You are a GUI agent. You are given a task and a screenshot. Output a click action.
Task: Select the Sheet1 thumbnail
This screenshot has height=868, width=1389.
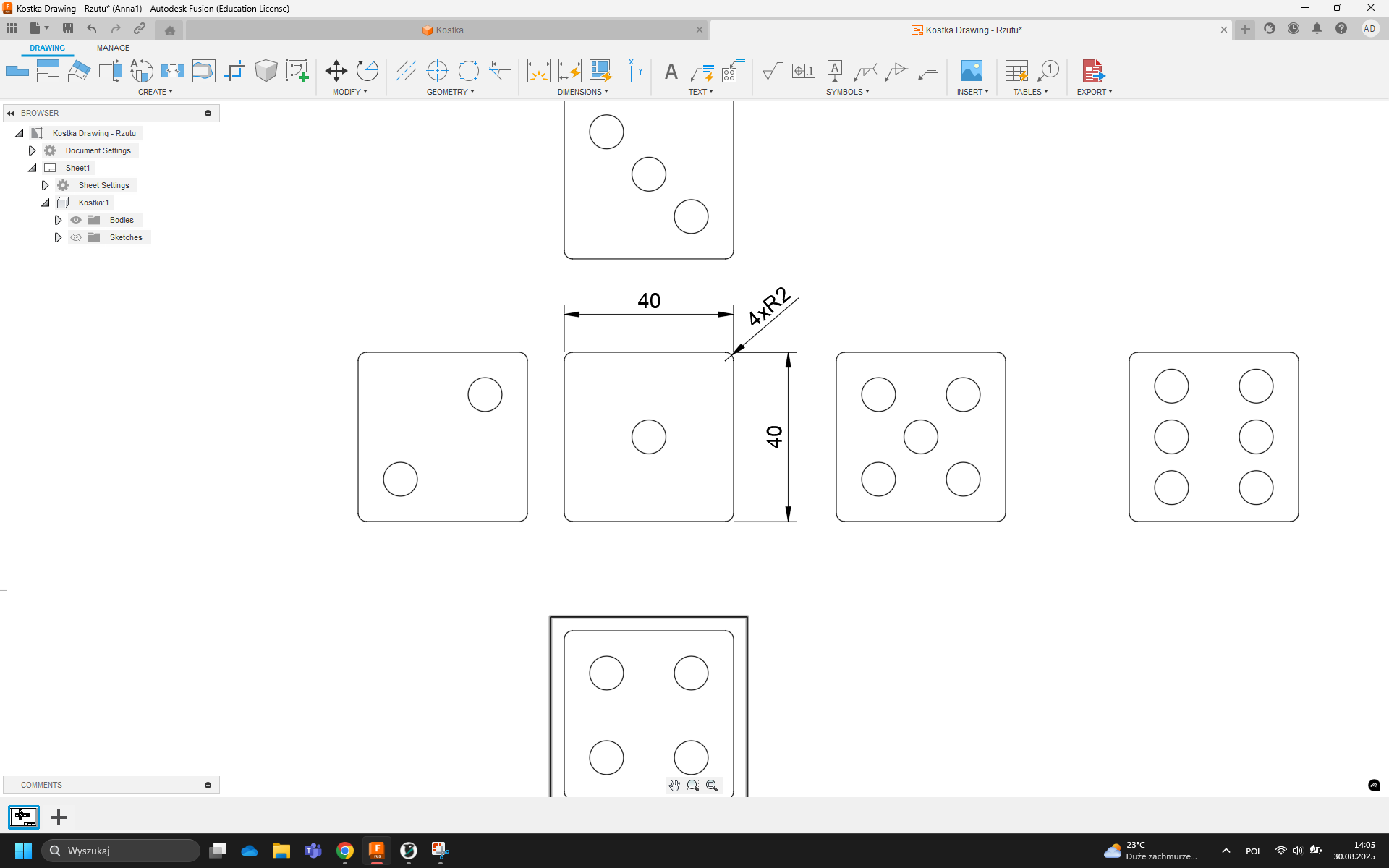point(24,817)
